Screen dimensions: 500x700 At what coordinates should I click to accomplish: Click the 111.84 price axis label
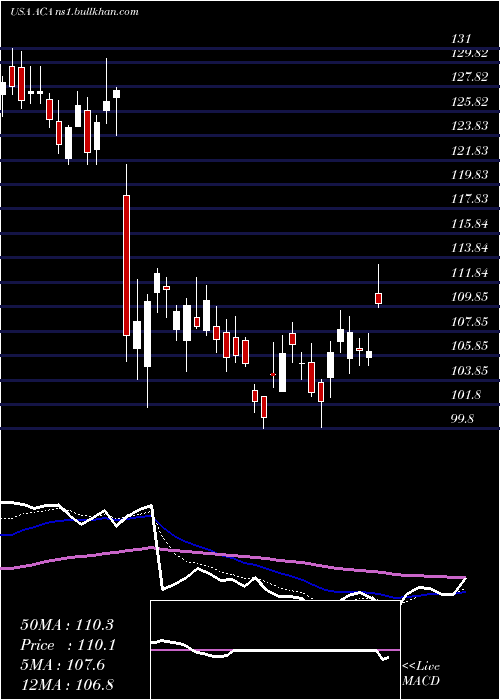coord(469,272)
